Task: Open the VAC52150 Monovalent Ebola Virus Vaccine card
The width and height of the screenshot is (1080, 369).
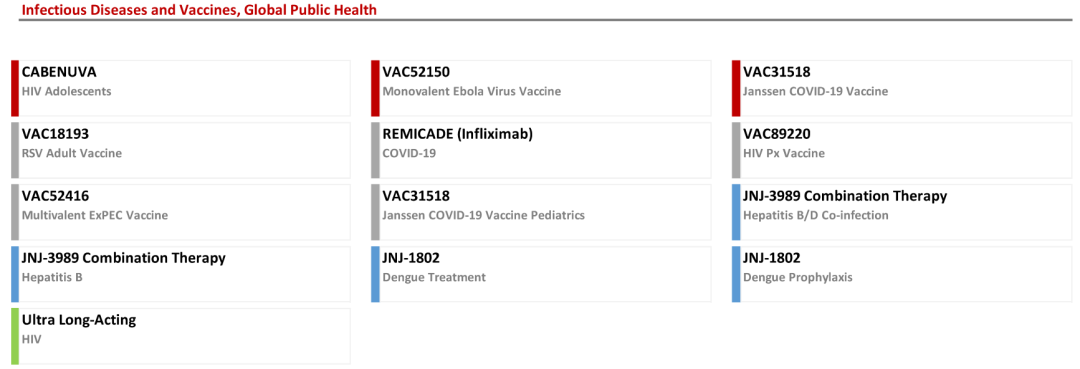Action: pyautogui.click(x=541, y=88)
